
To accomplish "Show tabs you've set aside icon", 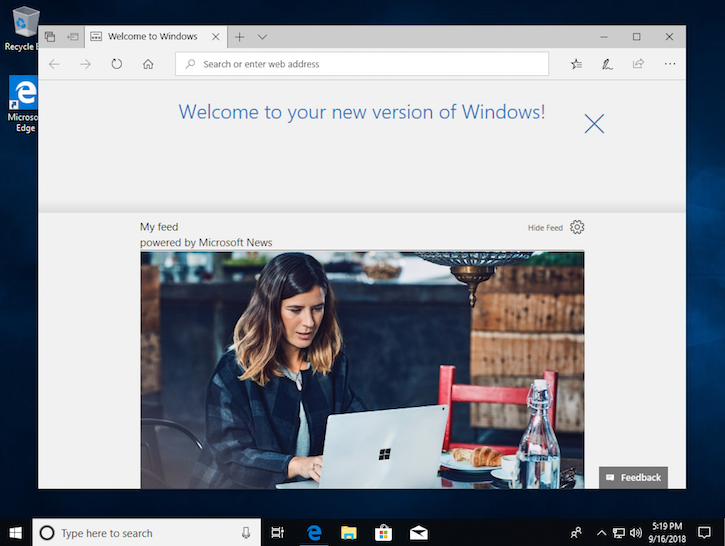I will click(x=50, y=37).
